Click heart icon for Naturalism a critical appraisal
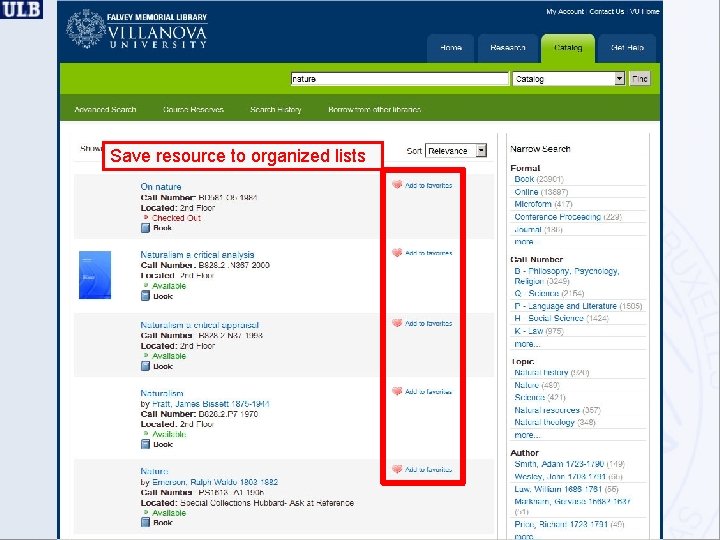This screenshot has height=540, width=720. tap(397, 323)
